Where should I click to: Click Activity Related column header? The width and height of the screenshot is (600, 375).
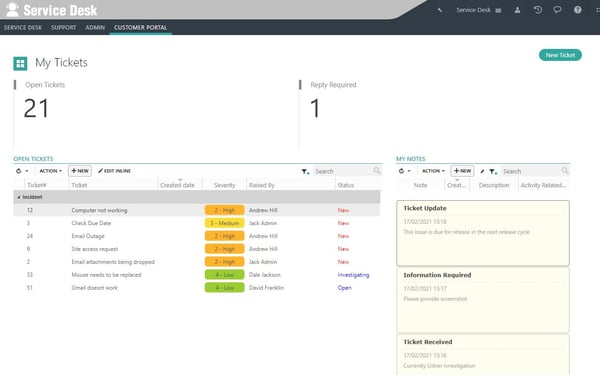click(x=543, y=185)
